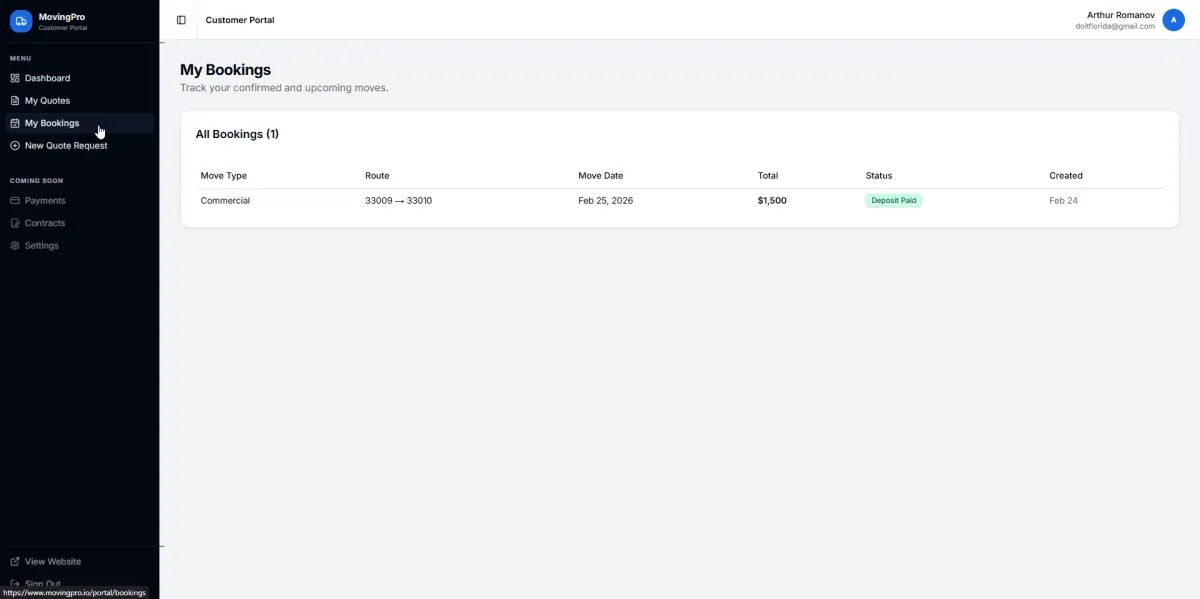1200x599 pixels.
Task: Click the Arthur Romanov account name
Action: (x=1120, y=15)
